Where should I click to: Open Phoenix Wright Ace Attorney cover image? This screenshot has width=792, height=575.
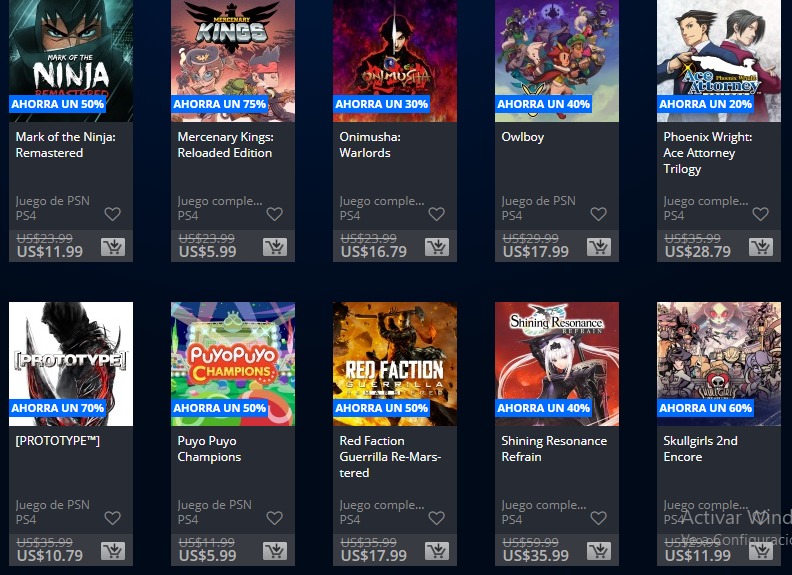[719, 61]
